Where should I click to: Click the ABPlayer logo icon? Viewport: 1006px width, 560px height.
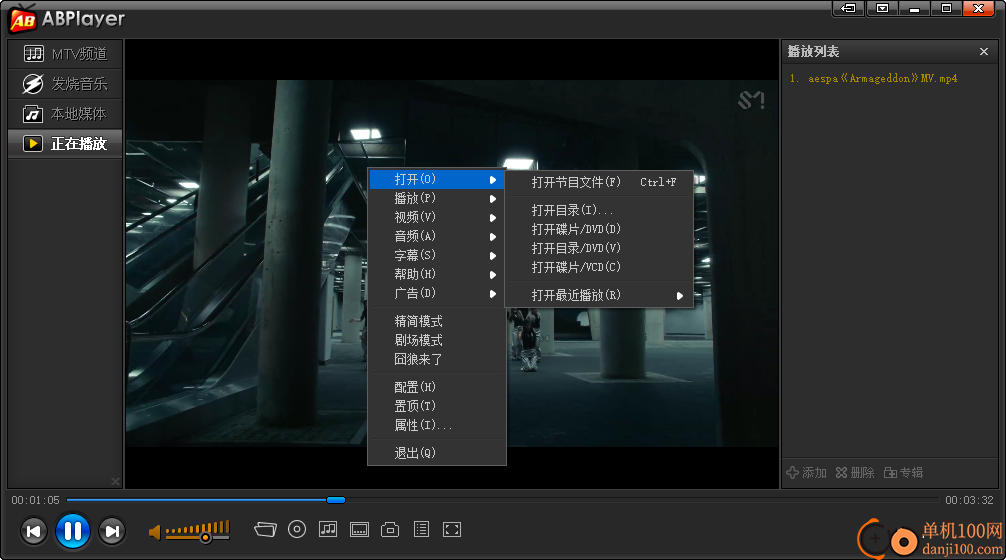click(22, 19)
